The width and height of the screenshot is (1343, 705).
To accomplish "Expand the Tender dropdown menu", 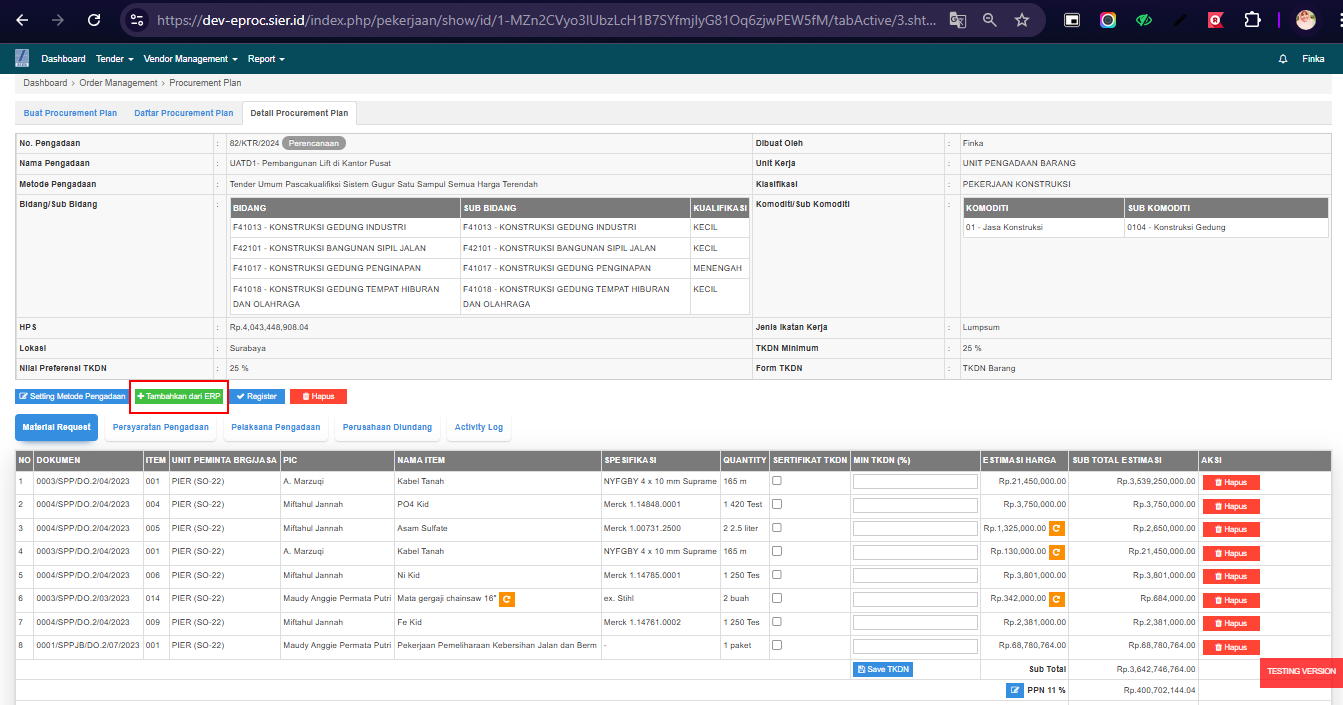I will coord(114,59).
